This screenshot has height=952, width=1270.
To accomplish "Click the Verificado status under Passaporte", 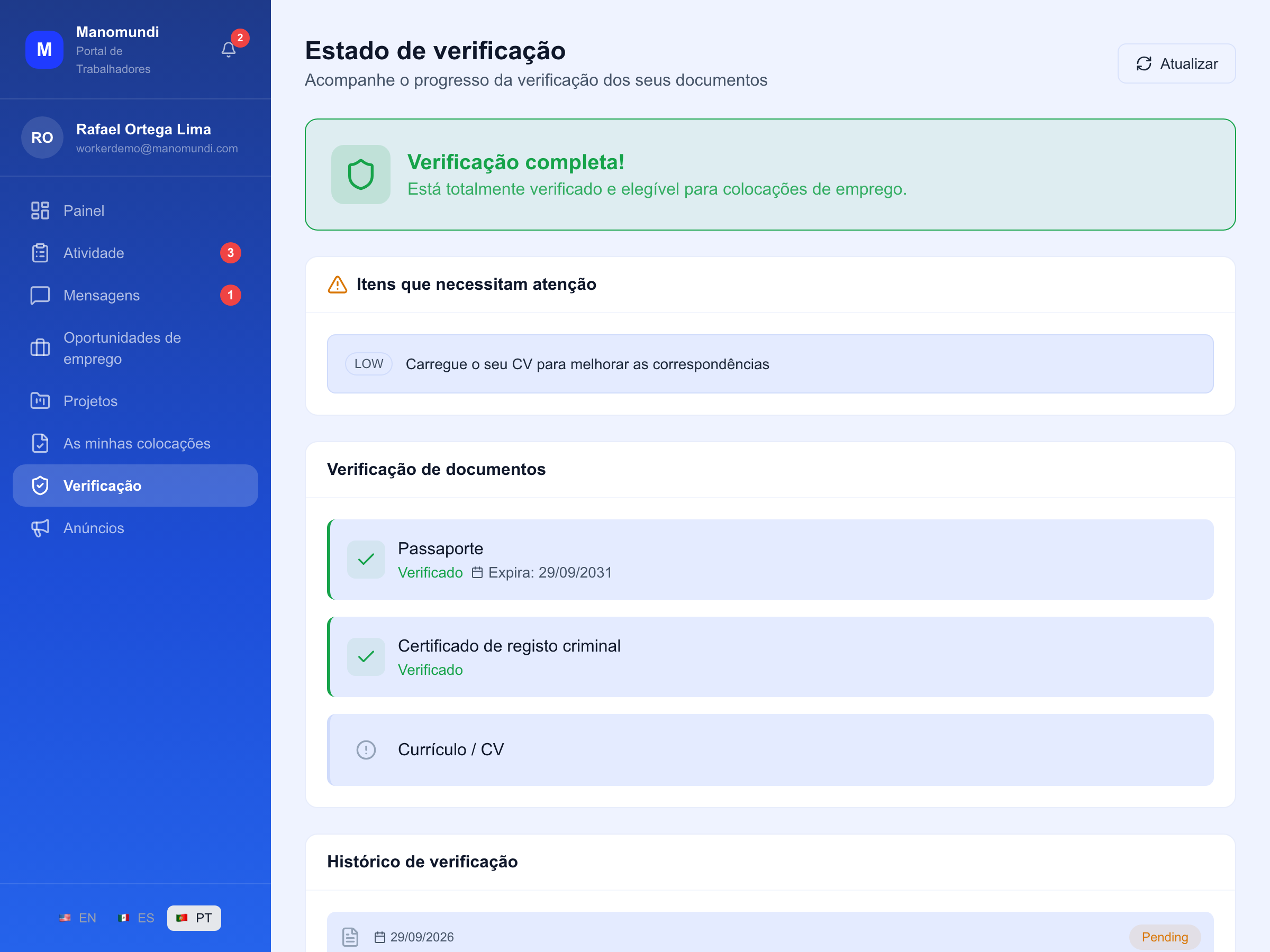I will pos(430,573).
